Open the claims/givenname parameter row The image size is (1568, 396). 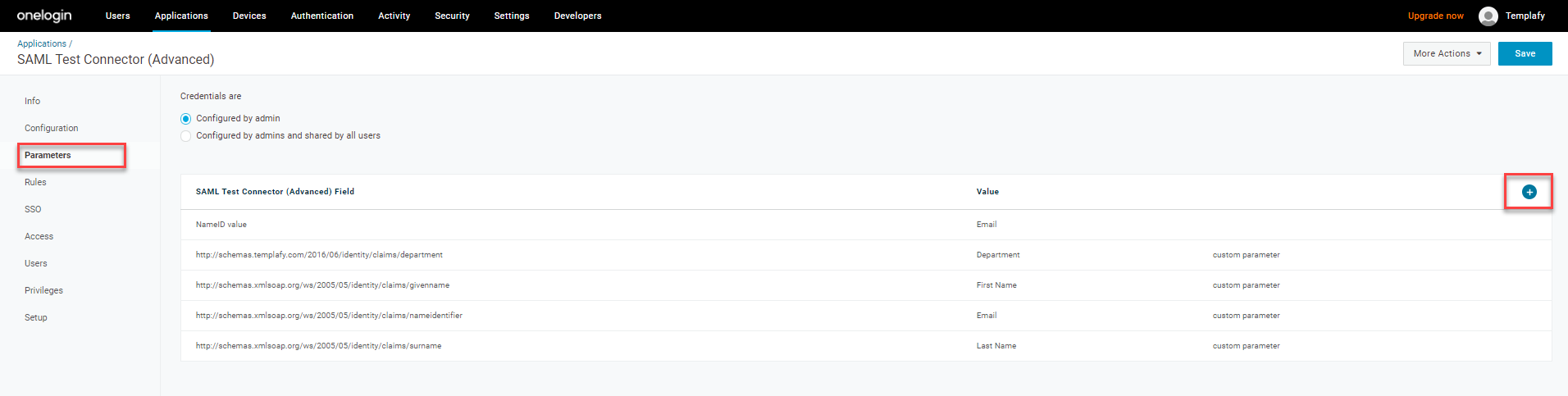[866, 285]
